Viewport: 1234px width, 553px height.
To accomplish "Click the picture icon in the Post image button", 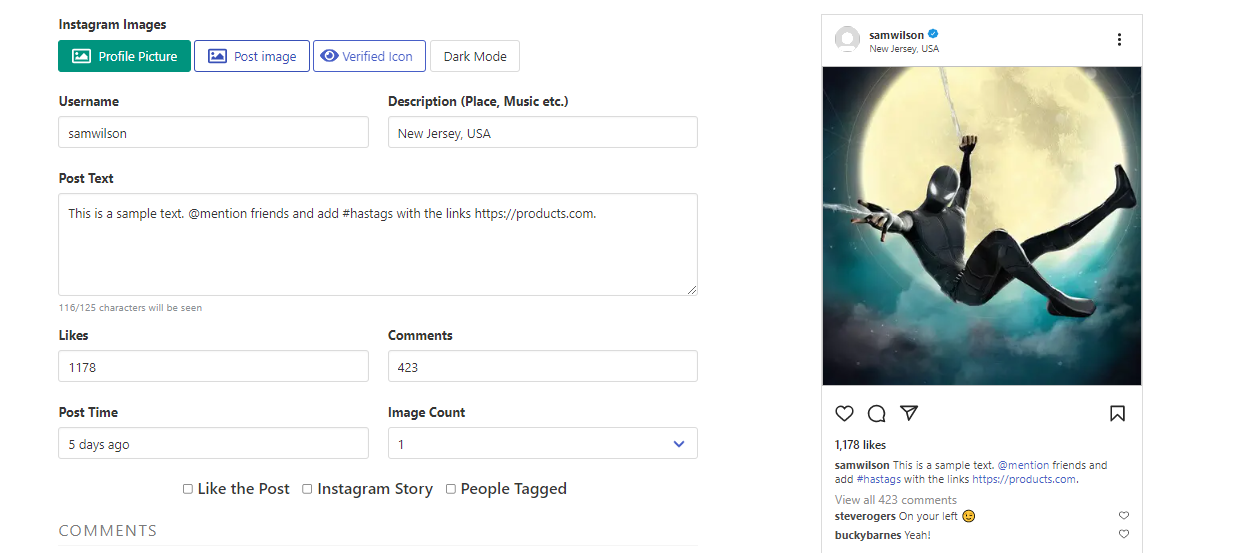I will click(x=217, y=56).
